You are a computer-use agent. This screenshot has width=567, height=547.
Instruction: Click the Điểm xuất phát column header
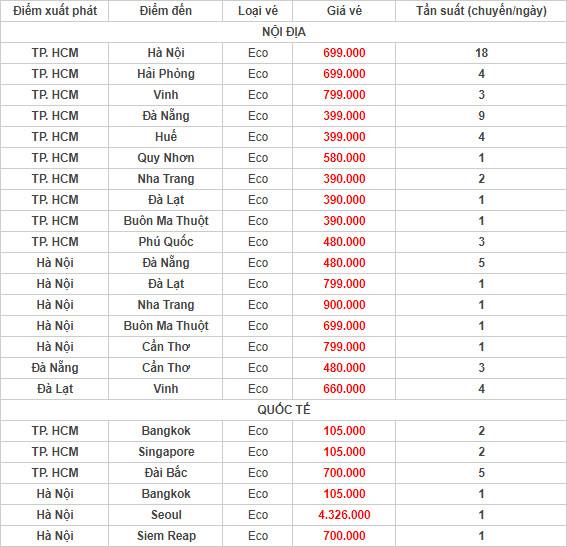coord(55,11)
